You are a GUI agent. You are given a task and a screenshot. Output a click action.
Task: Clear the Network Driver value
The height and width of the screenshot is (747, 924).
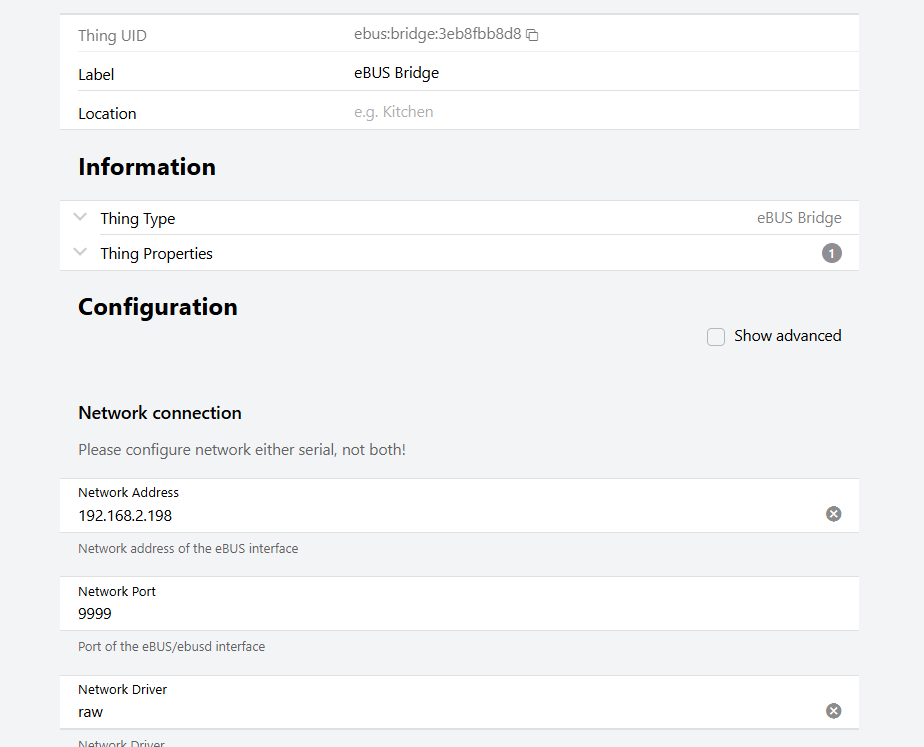pyautogui.click(x=833, y=711)
